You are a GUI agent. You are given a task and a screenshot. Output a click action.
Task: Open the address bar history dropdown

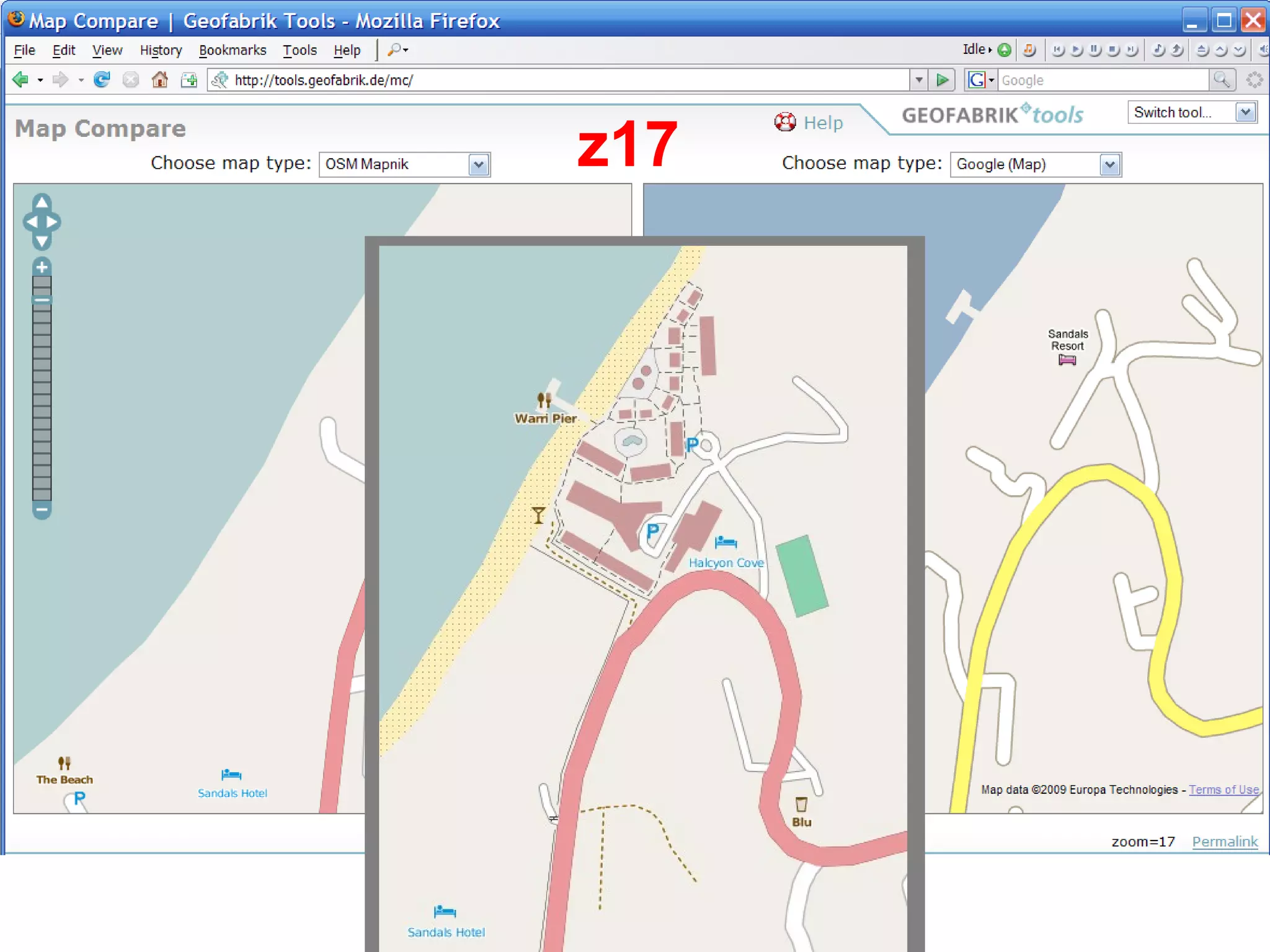pos(919,80)
